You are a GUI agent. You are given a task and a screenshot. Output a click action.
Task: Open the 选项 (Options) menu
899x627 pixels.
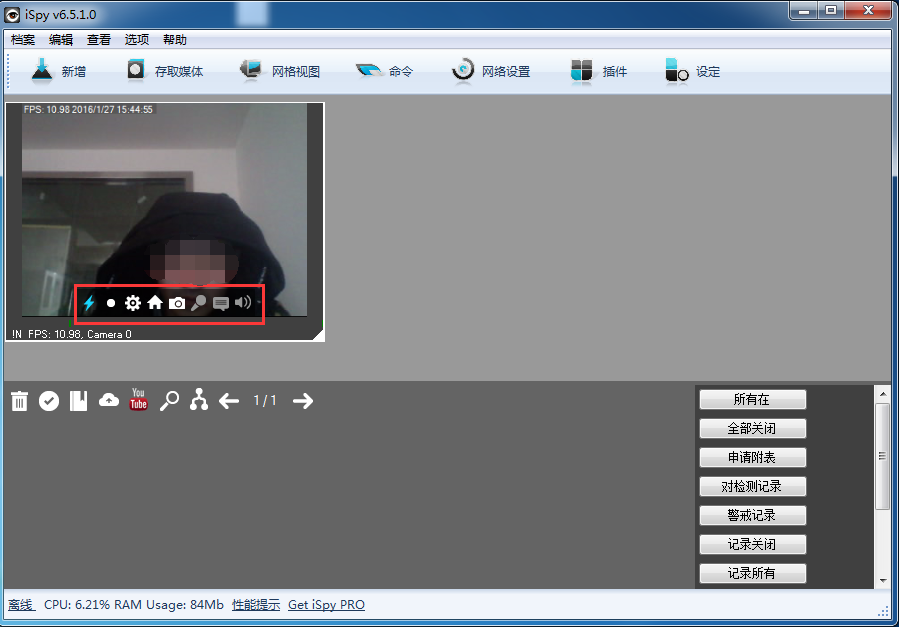point(136,40)
